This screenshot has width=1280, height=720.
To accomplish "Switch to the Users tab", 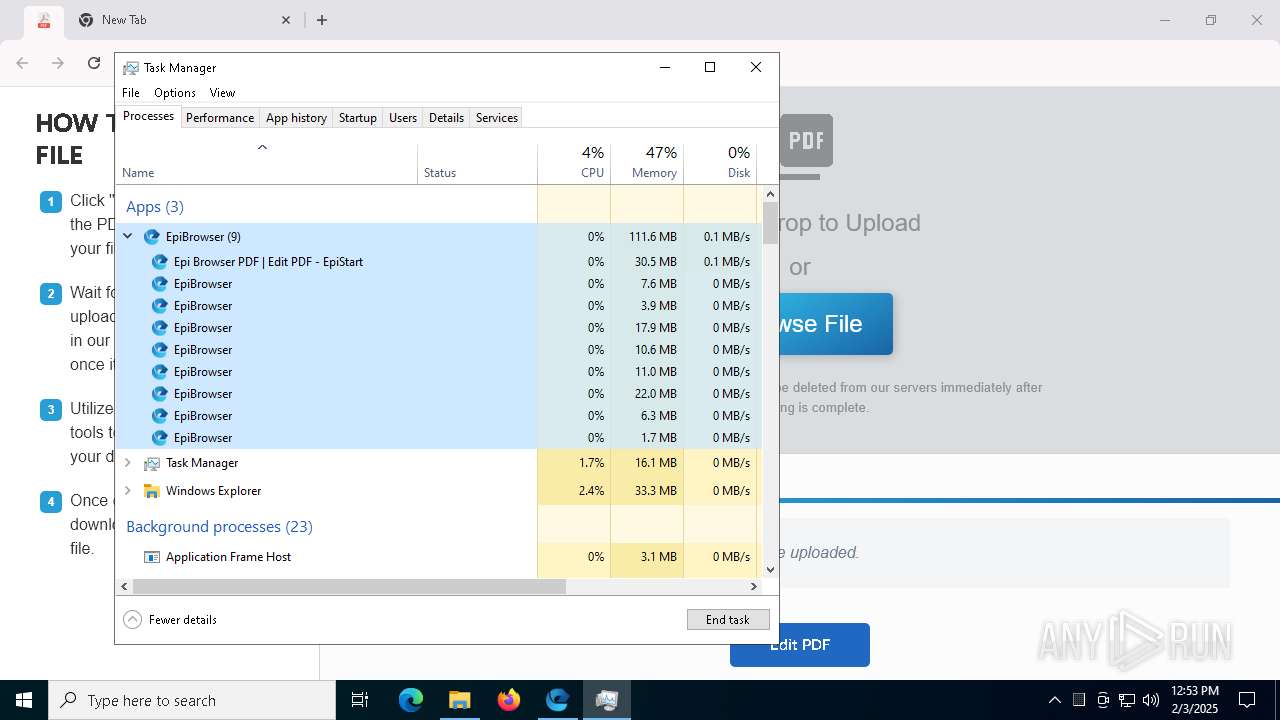I will 403,118.
